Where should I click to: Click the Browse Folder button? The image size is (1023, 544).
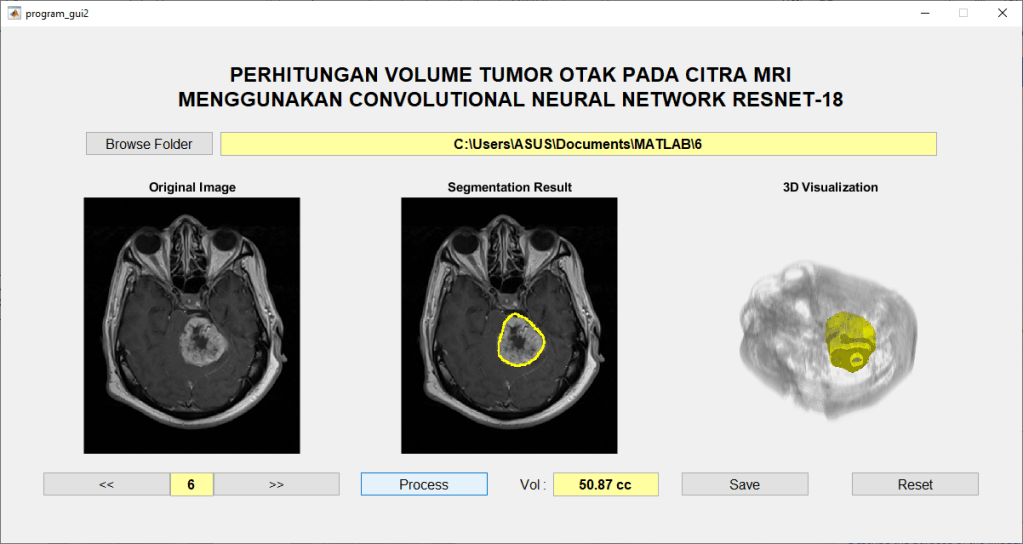149,144
